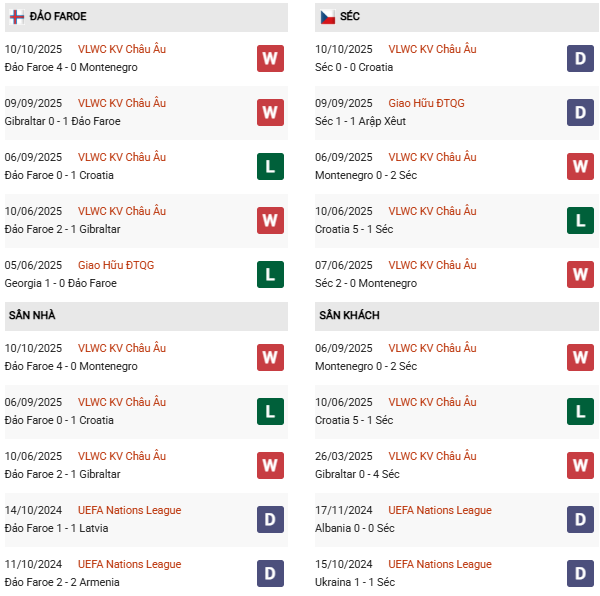Screen dimensions: 600x596
Task: Click W badge for Gibraltar 0-4 Séc
Action: [580, 465]
